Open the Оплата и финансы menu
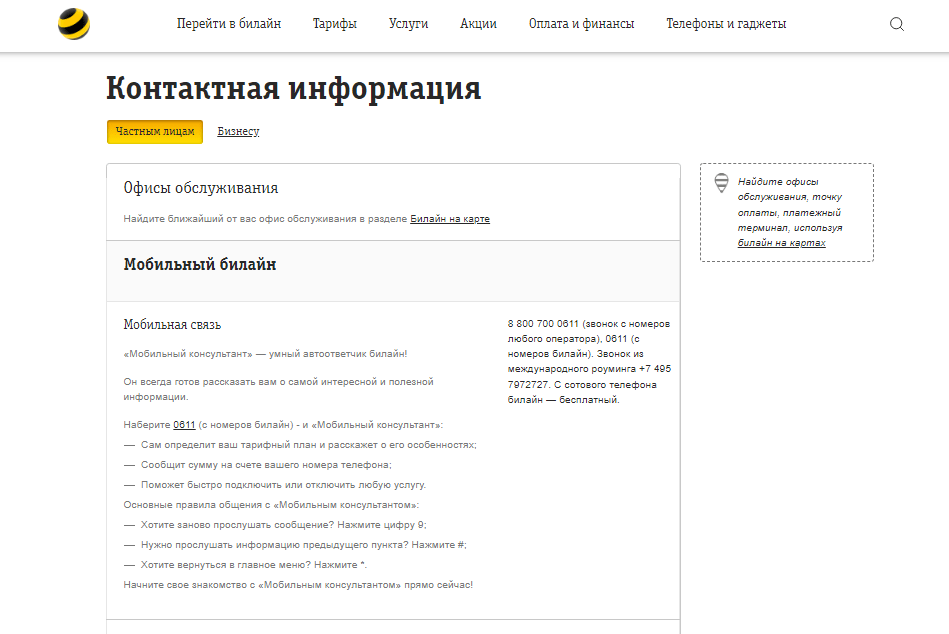 click(580, 23)
